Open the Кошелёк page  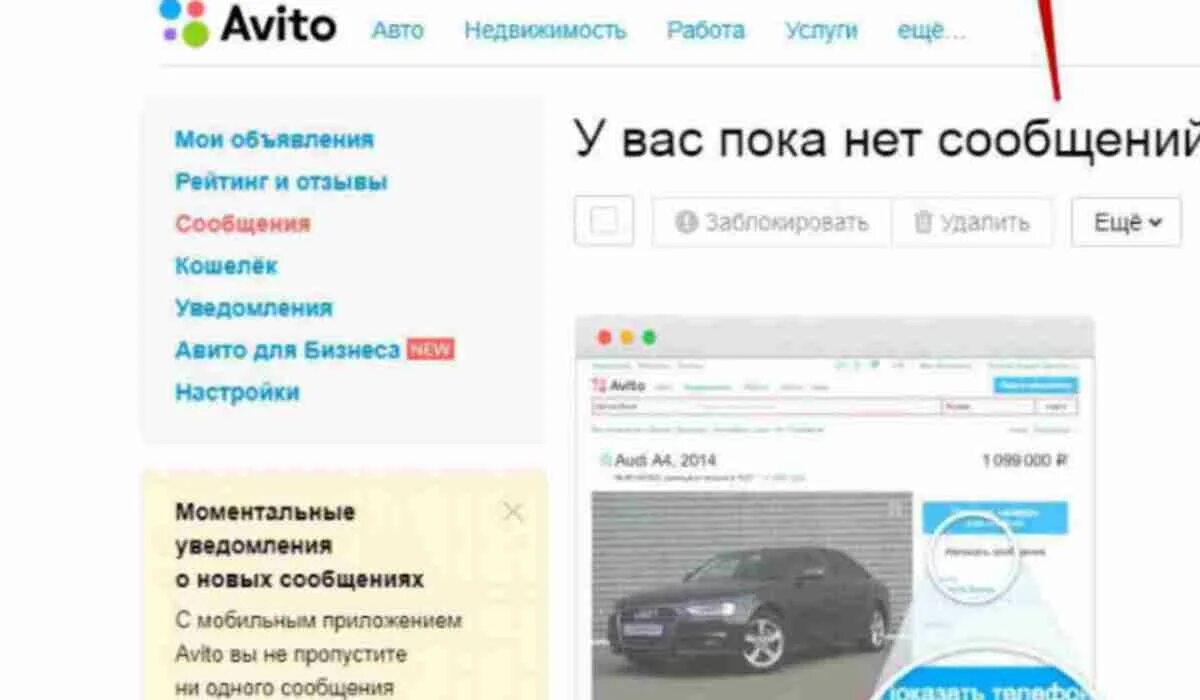226,266
